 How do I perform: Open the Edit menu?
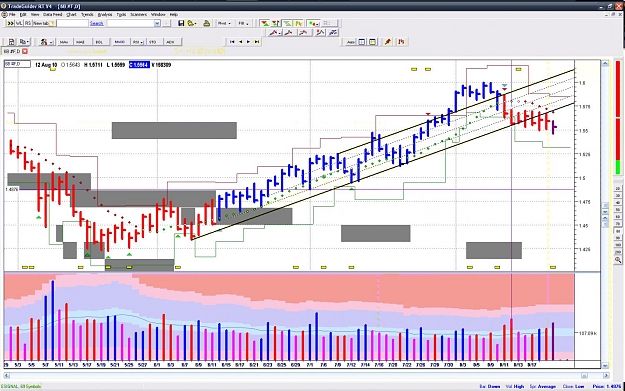[x=23, y=14]
